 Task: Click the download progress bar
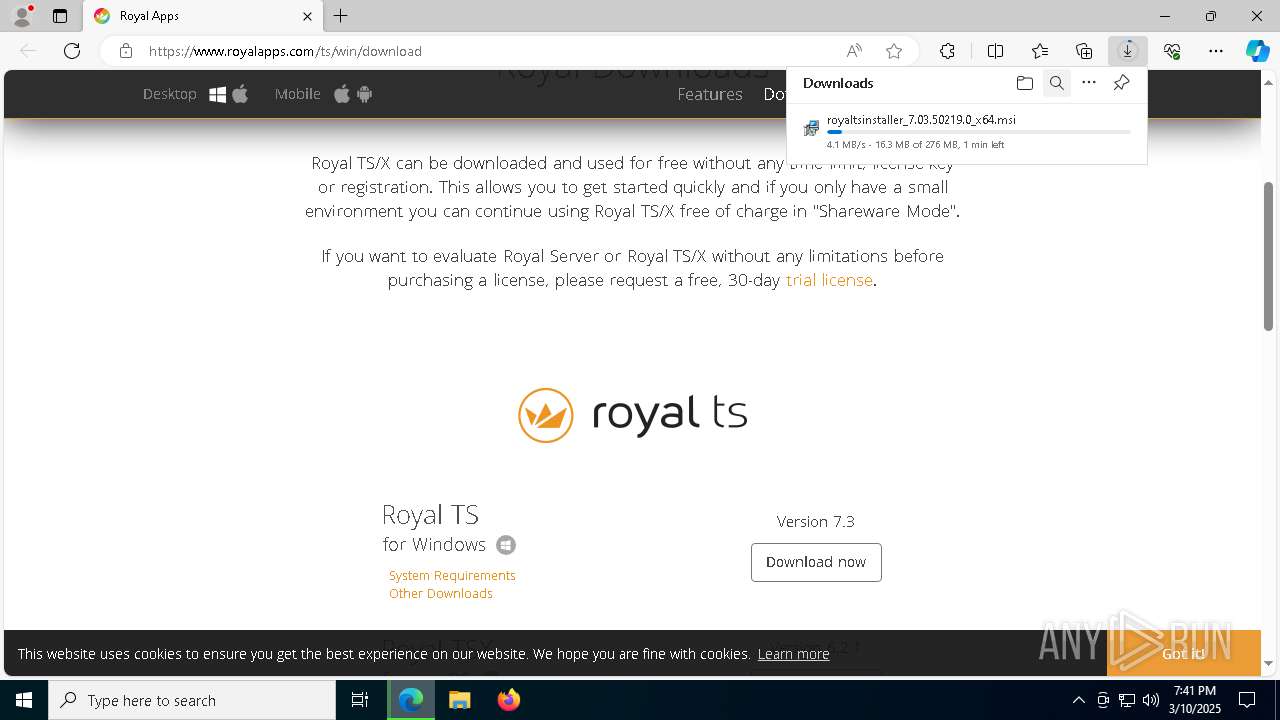979,132
